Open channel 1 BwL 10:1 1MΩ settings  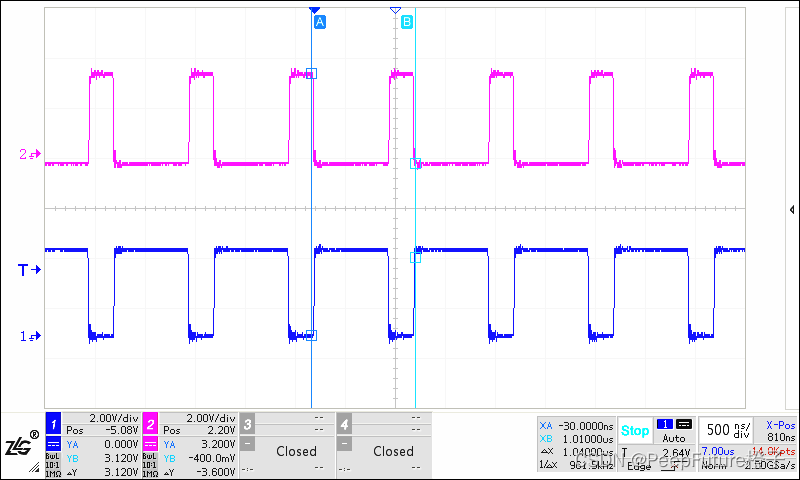pyautogui.click(x=54, y=465)
